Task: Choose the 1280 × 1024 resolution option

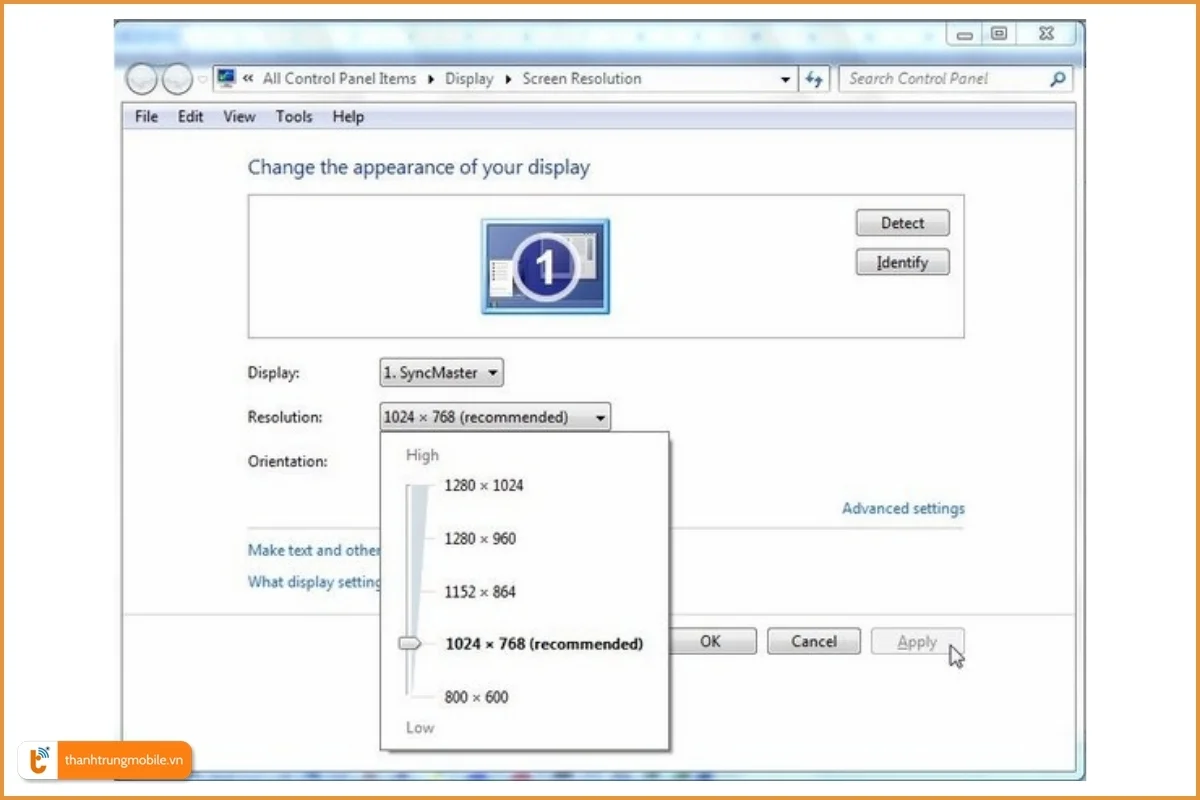Action: (x=483, y=485)
